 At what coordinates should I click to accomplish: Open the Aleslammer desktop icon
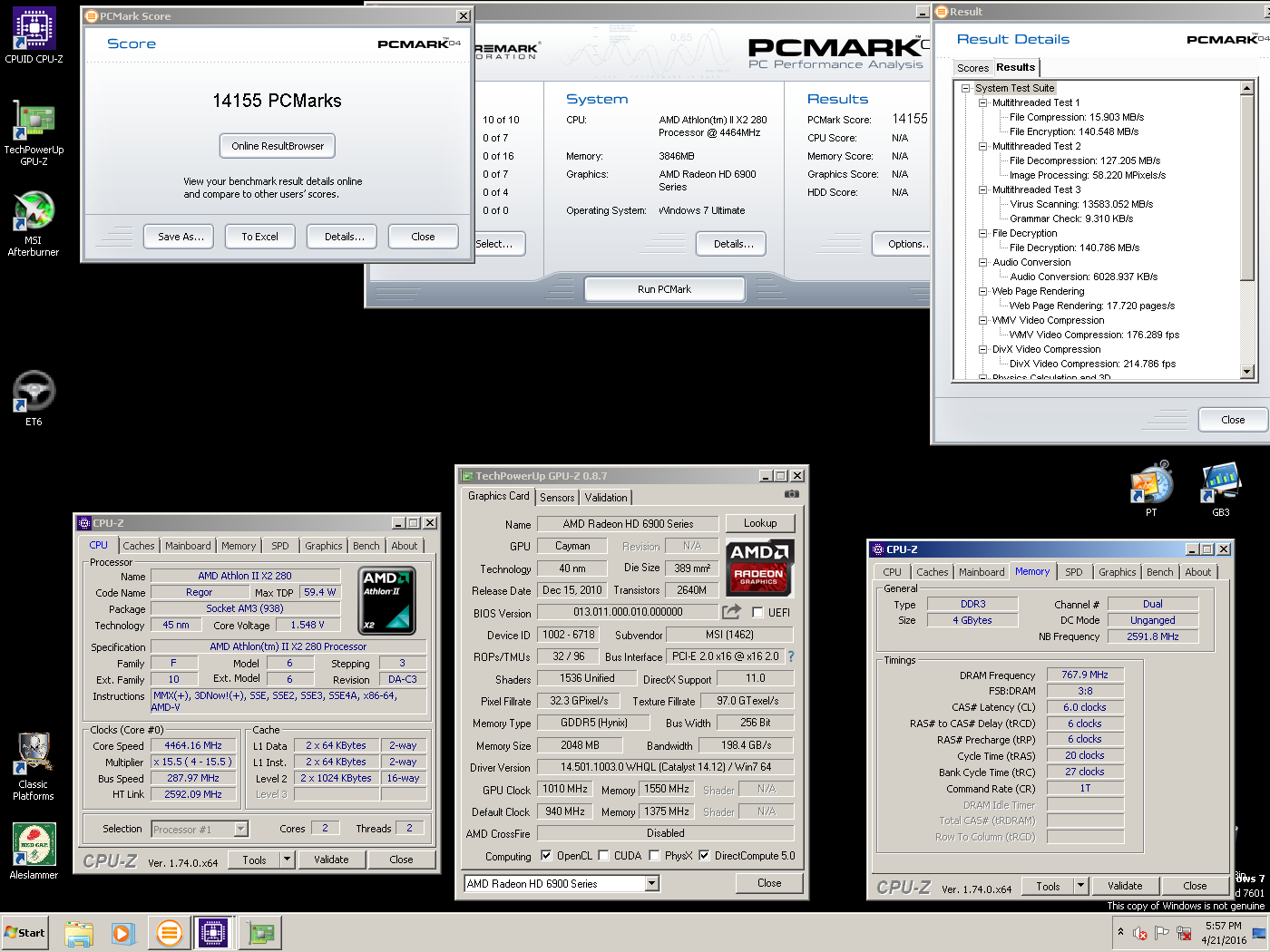tap(34, 850)
